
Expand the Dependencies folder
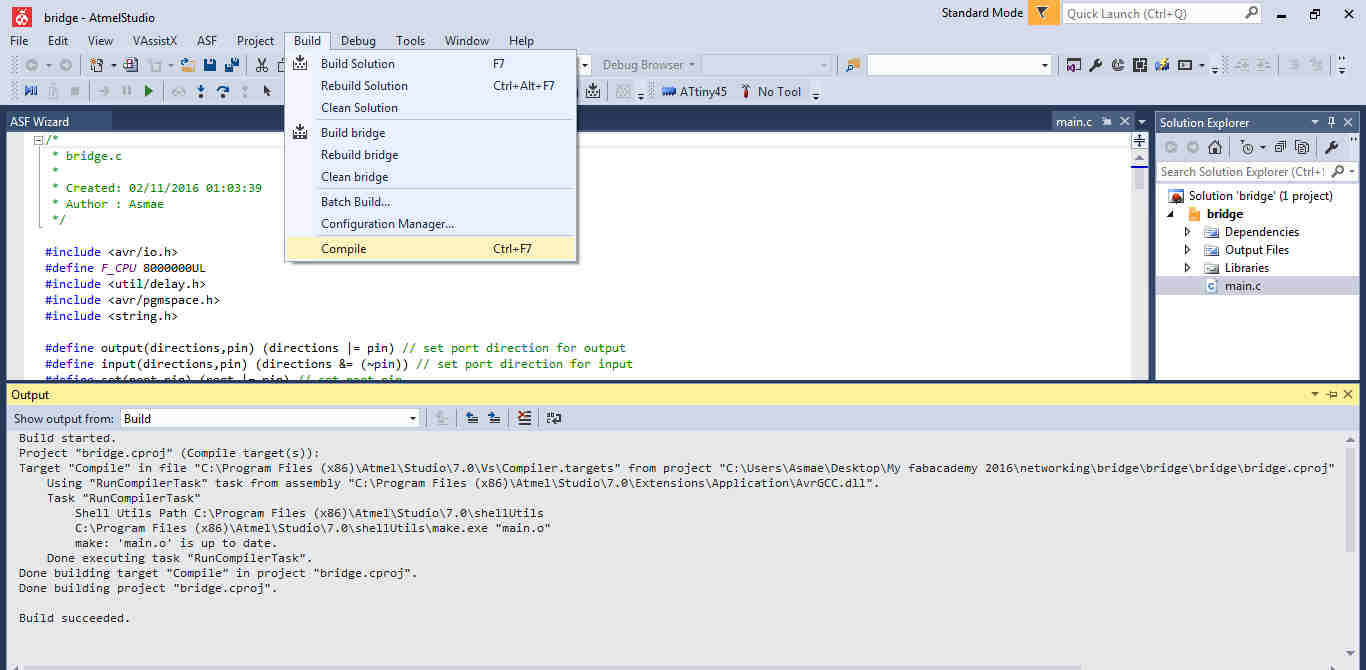[1188, 232]
